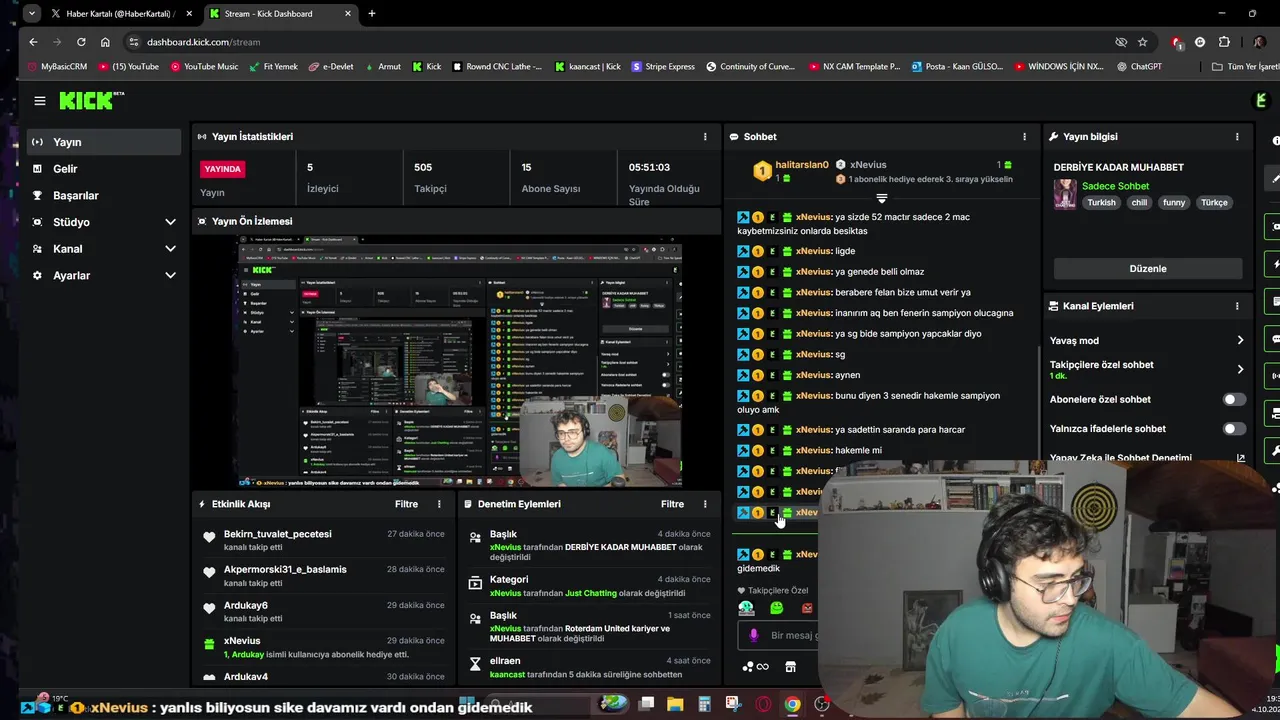1280x720 pixels.
Task: Expand the Stüdyo sidebar section
Action: tap(104, 222)
